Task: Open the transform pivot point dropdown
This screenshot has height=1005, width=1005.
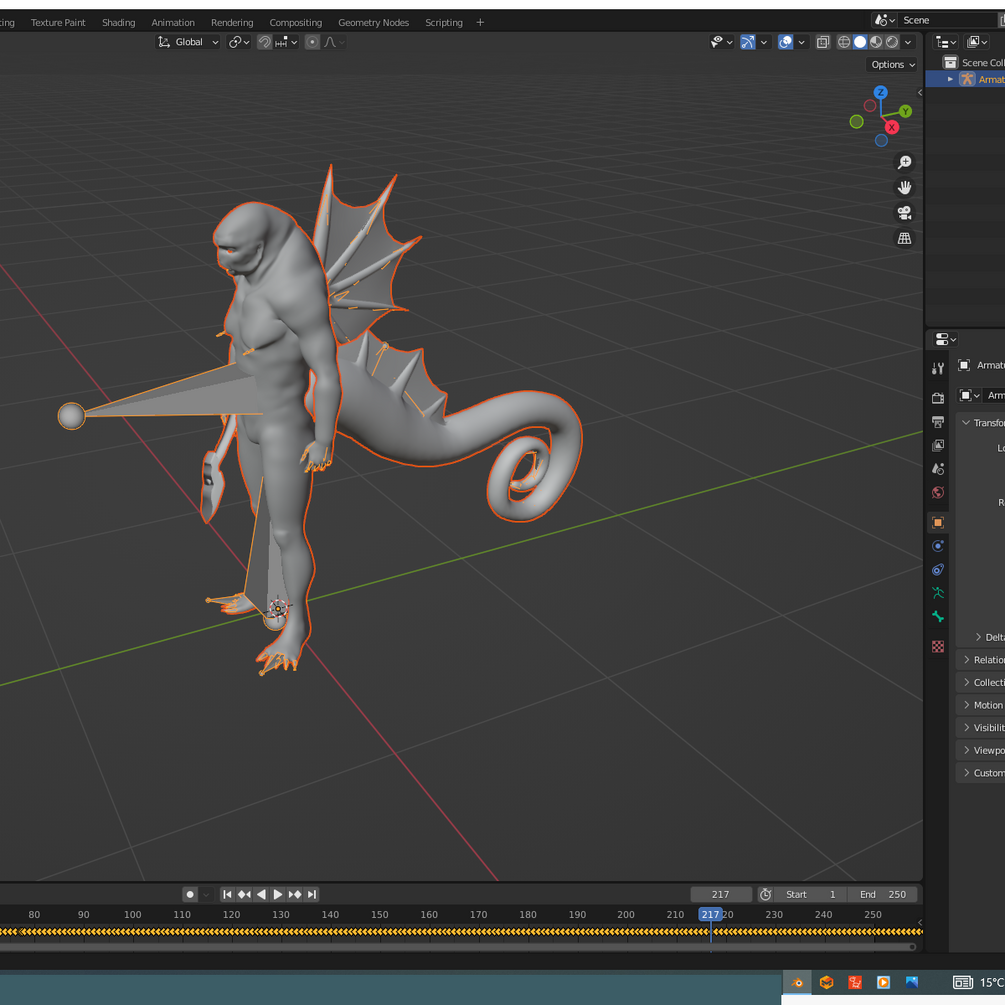Action: coord(239,42)
